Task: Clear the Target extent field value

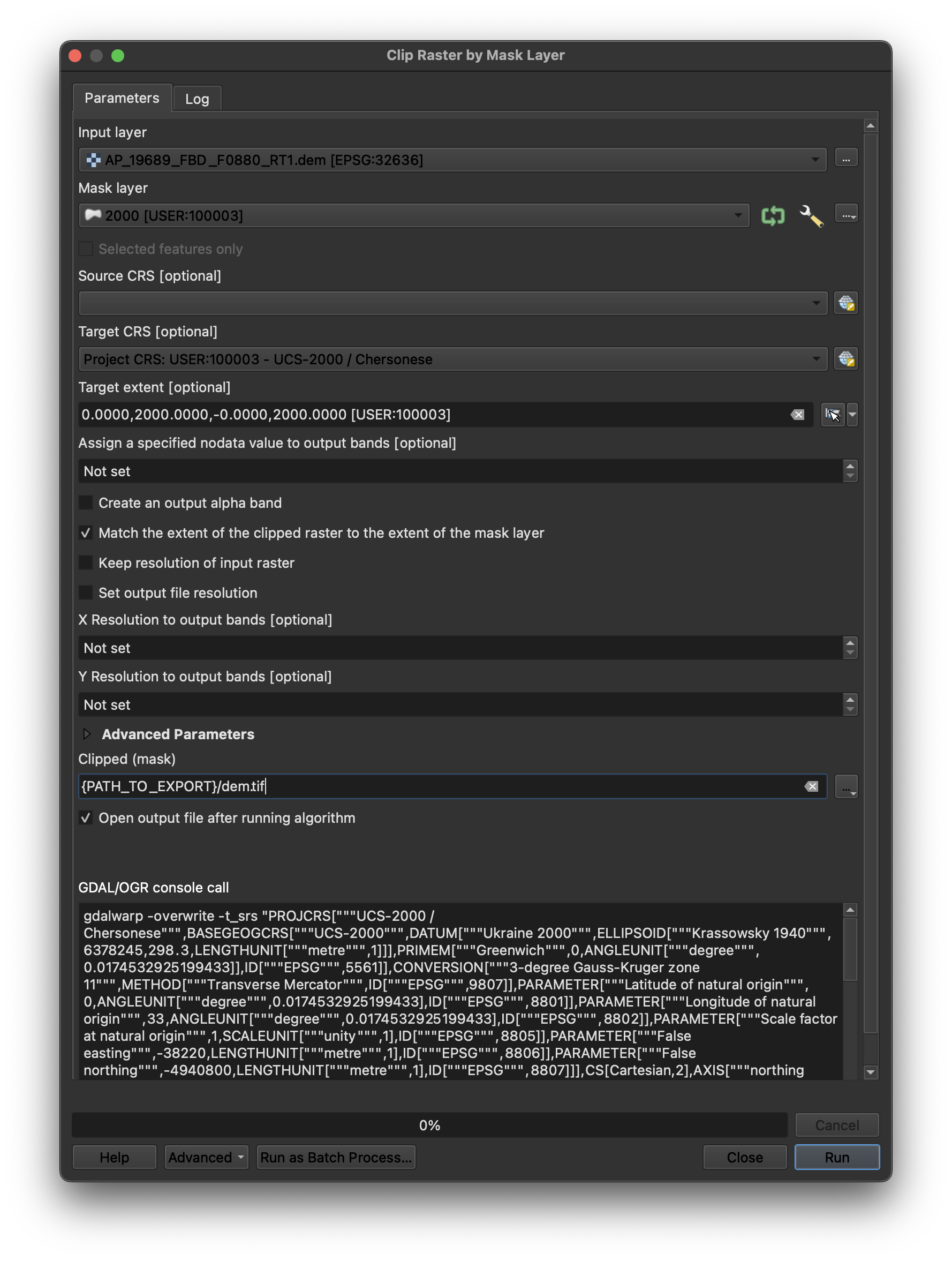Action: click(797, 415)
